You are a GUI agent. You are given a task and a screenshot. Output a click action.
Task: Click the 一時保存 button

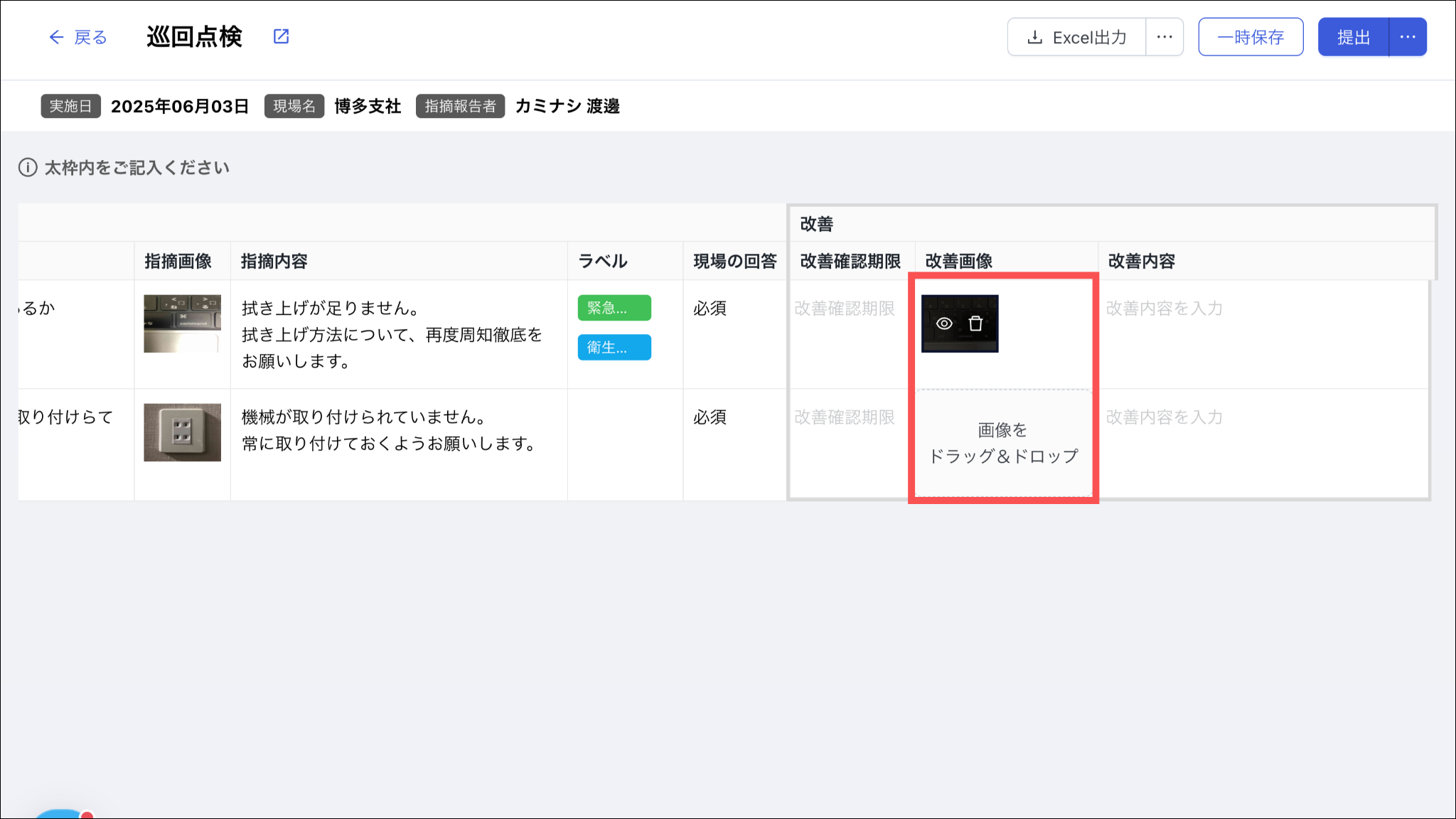(1251, 37)
